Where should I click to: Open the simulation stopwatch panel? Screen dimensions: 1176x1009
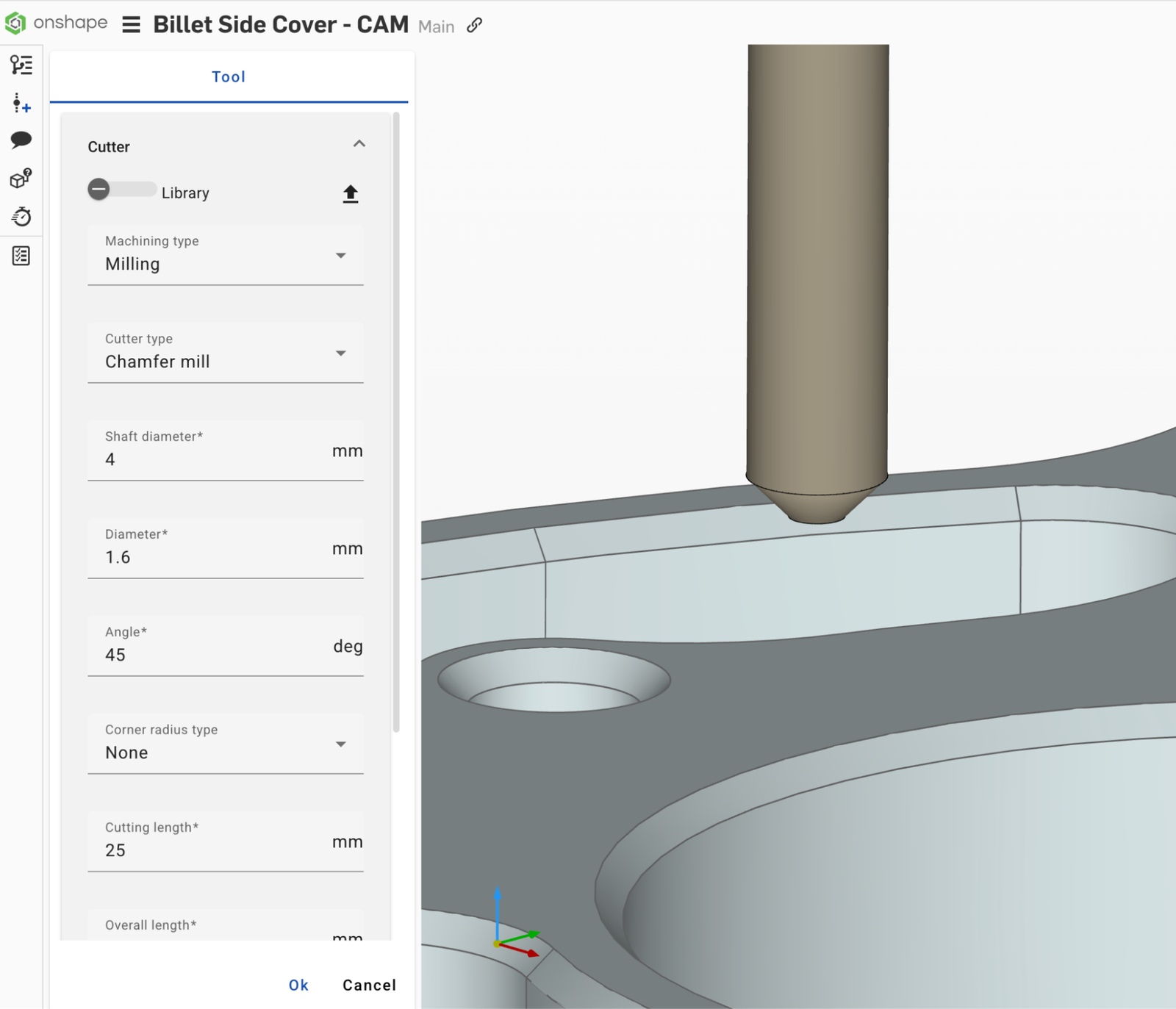click(22, 216)
